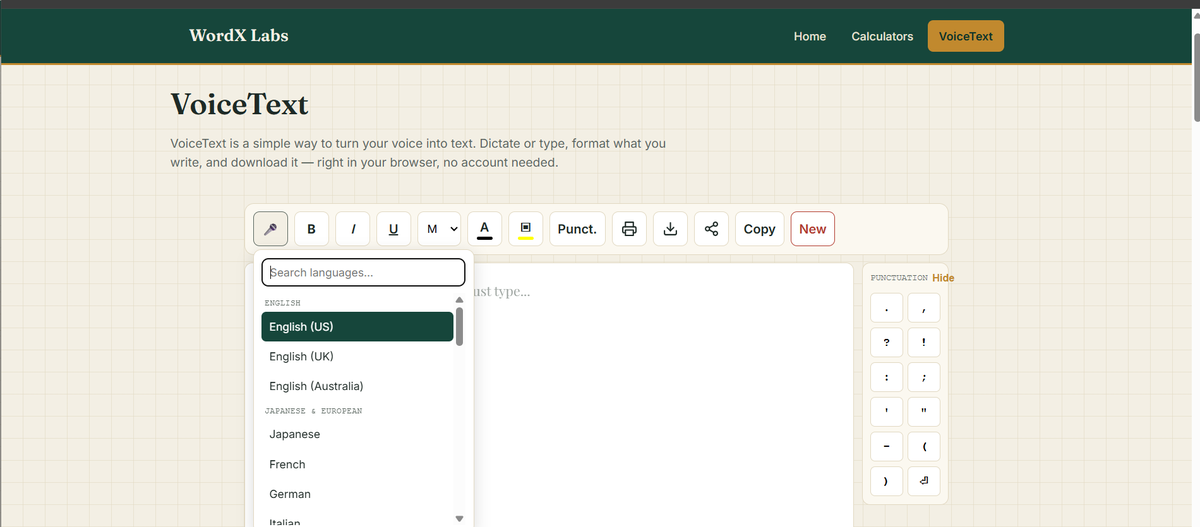
Task: Select English (UK) language
Action: click(x=357, y=356)
